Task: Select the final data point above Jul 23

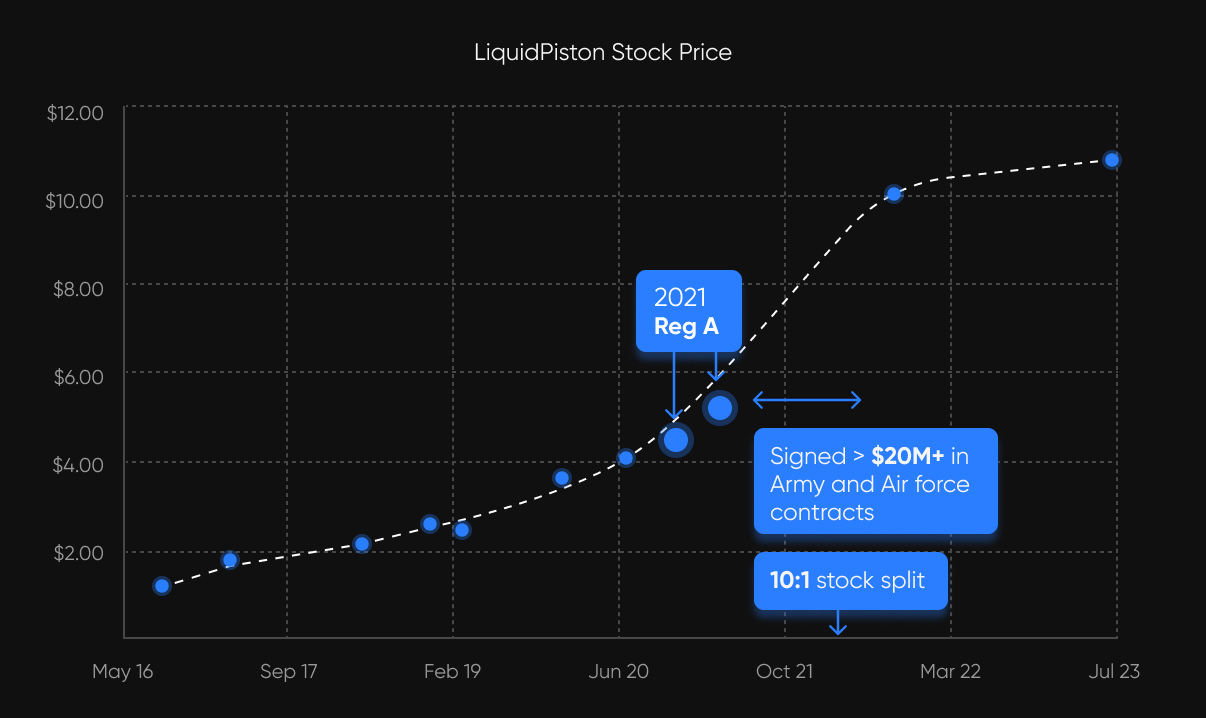Action: [x=1111, y=160]
